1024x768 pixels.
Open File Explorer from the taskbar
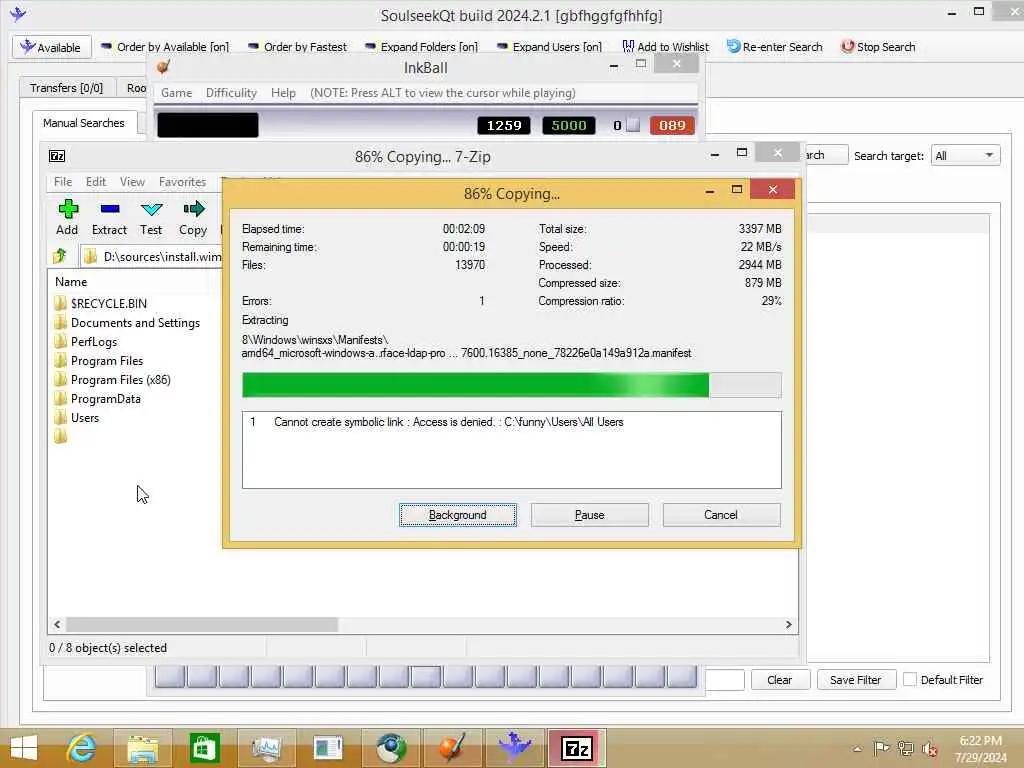tap(143, 748)
